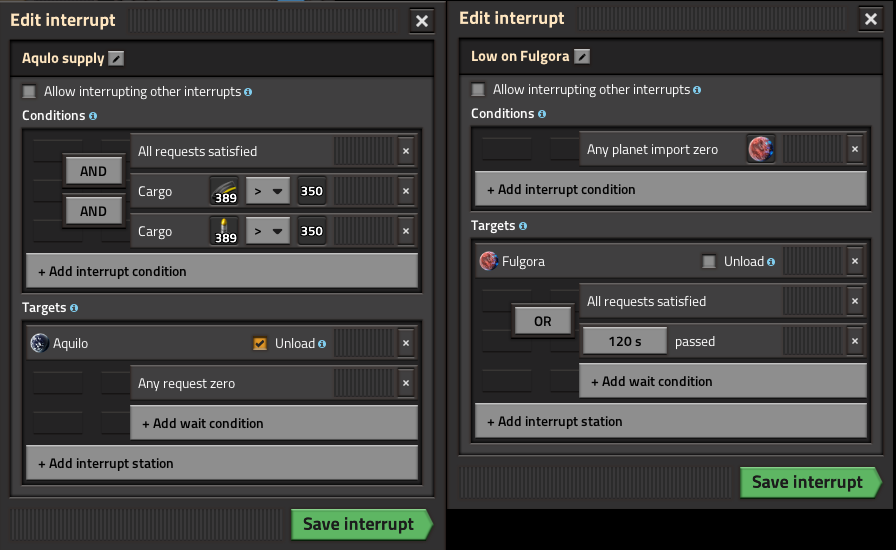Click the 120 s time value field
Image resolution: width=896 pixels, height=550 pixels.
tap(624, 341)
